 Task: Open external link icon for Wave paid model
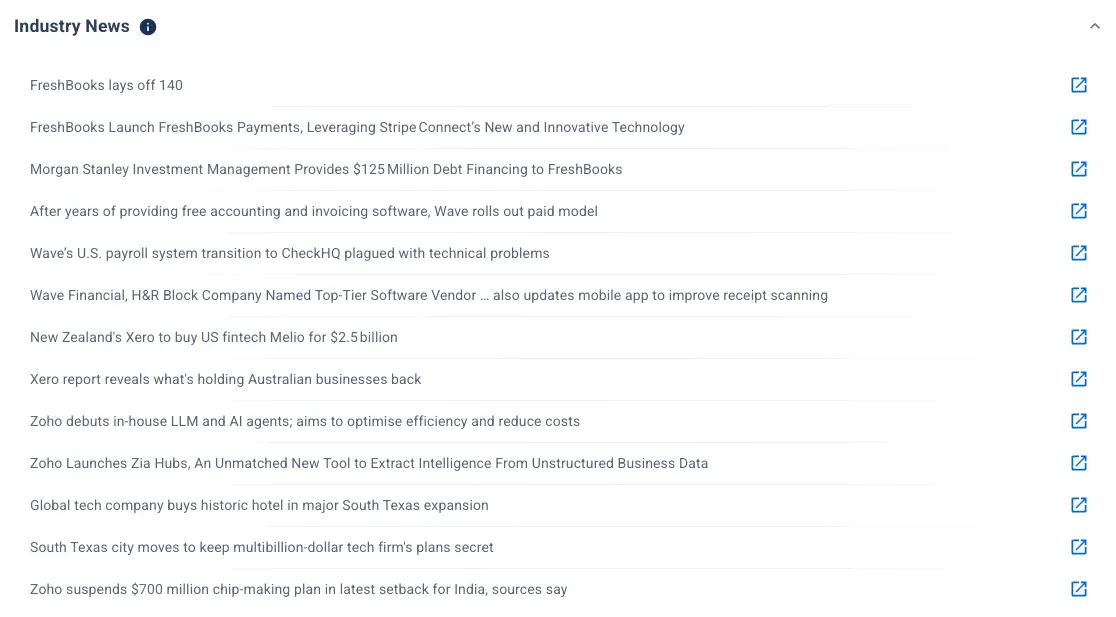(1079, 211)
